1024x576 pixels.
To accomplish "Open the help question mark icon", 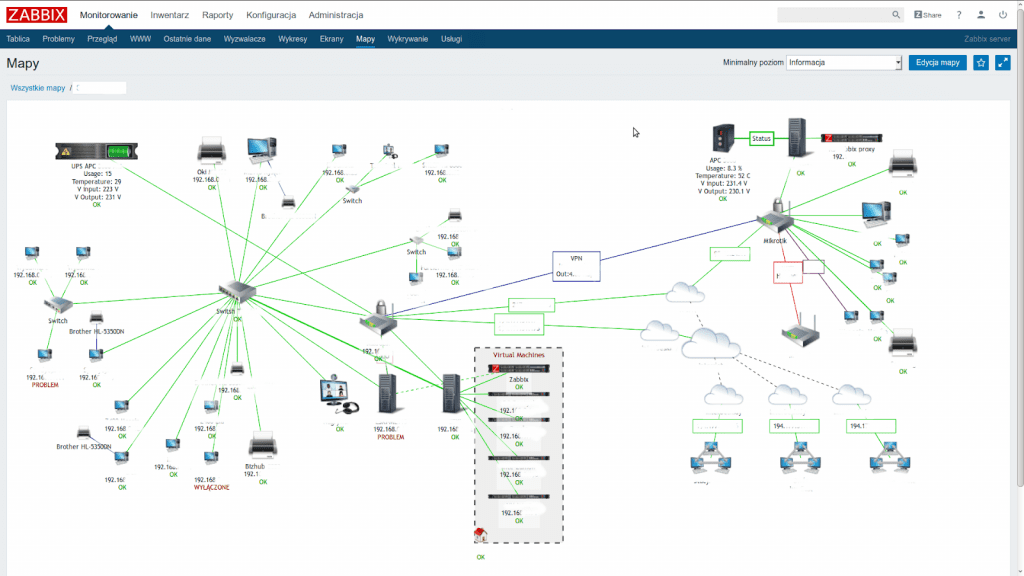I will pos(959,15).
